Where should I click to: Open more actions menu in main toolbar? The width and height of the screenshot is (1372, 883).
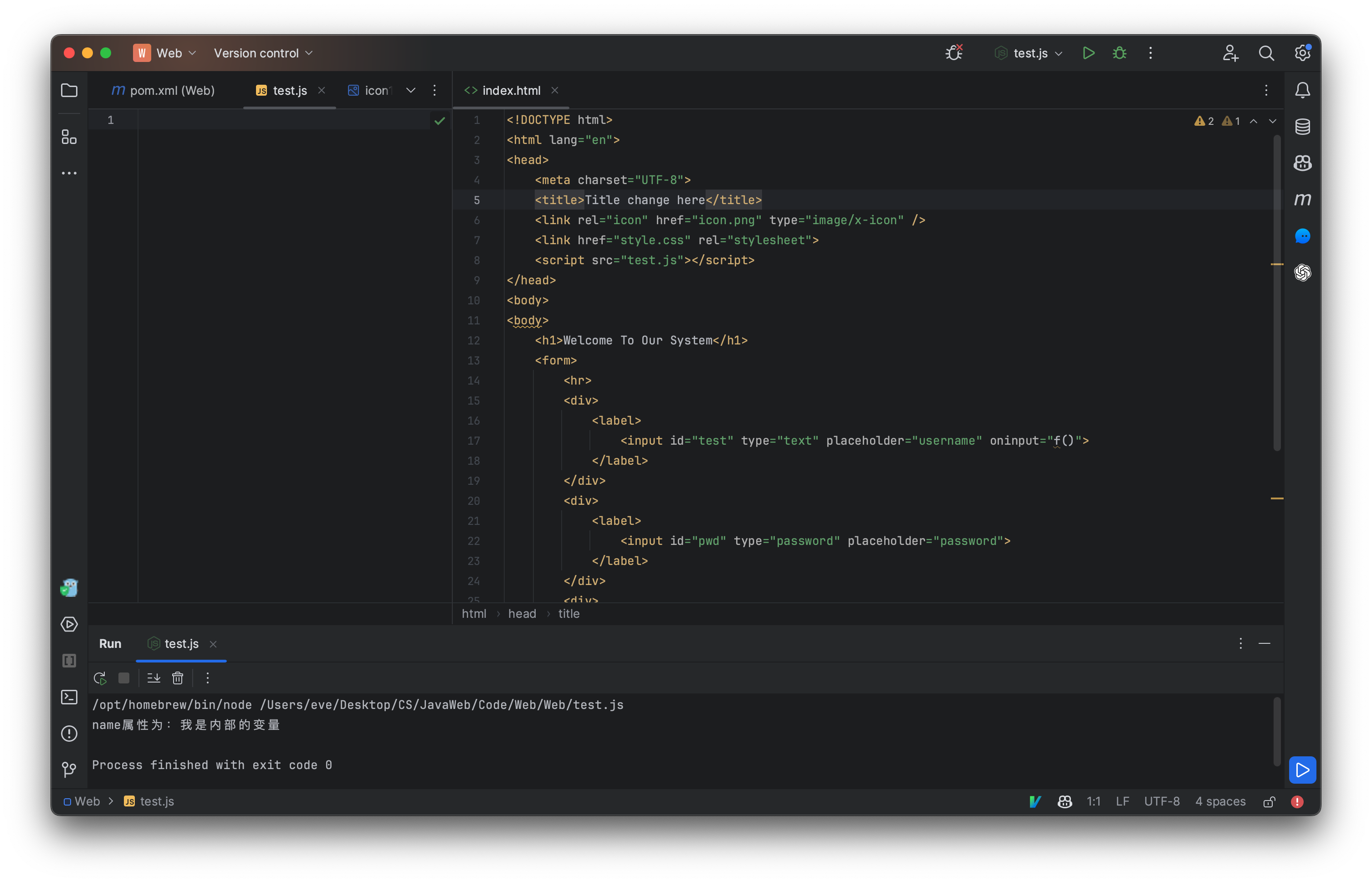(1150, 53)
